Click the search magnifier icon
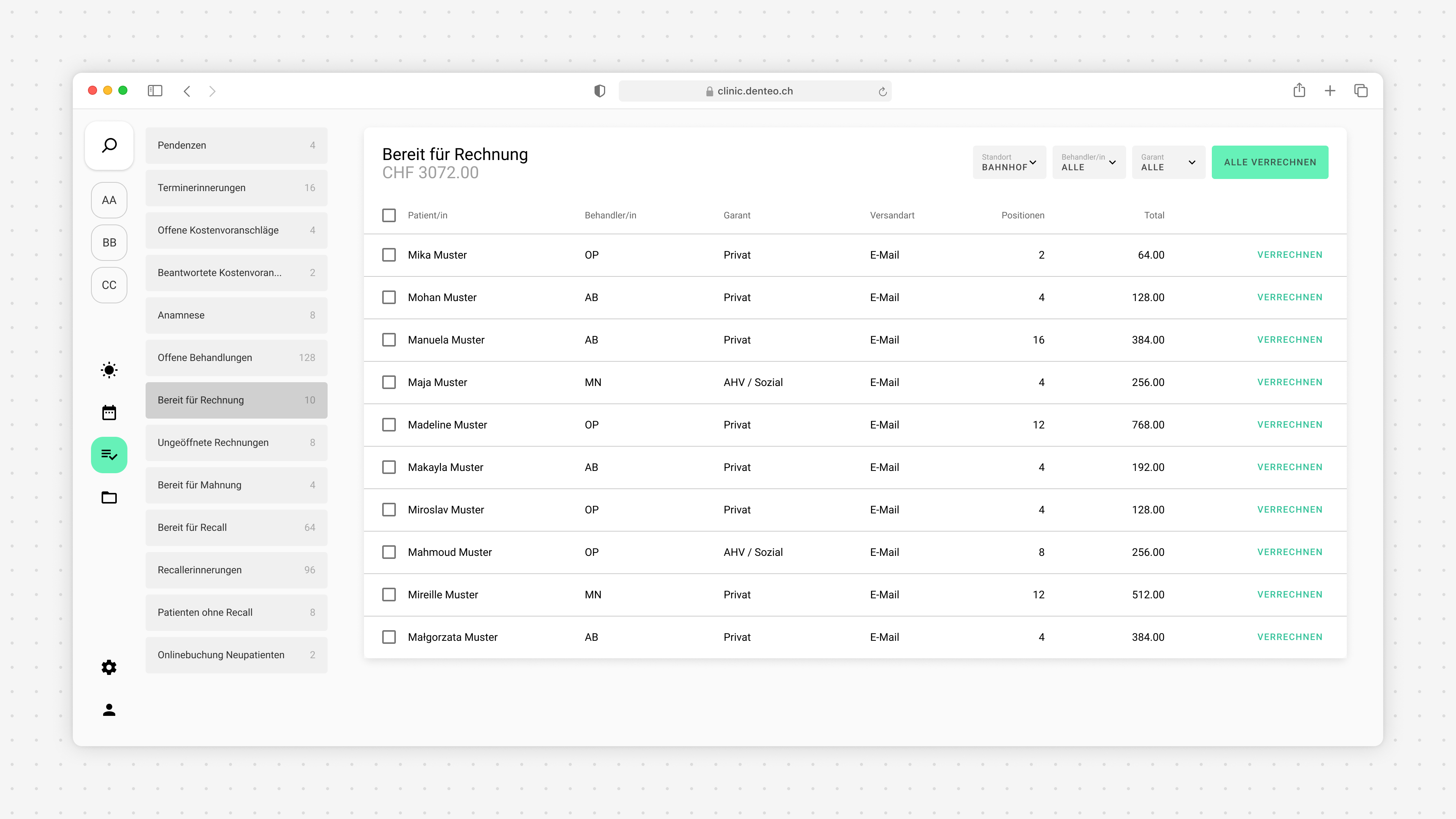This screenshot has width=1456, height=819. (109, 145)
